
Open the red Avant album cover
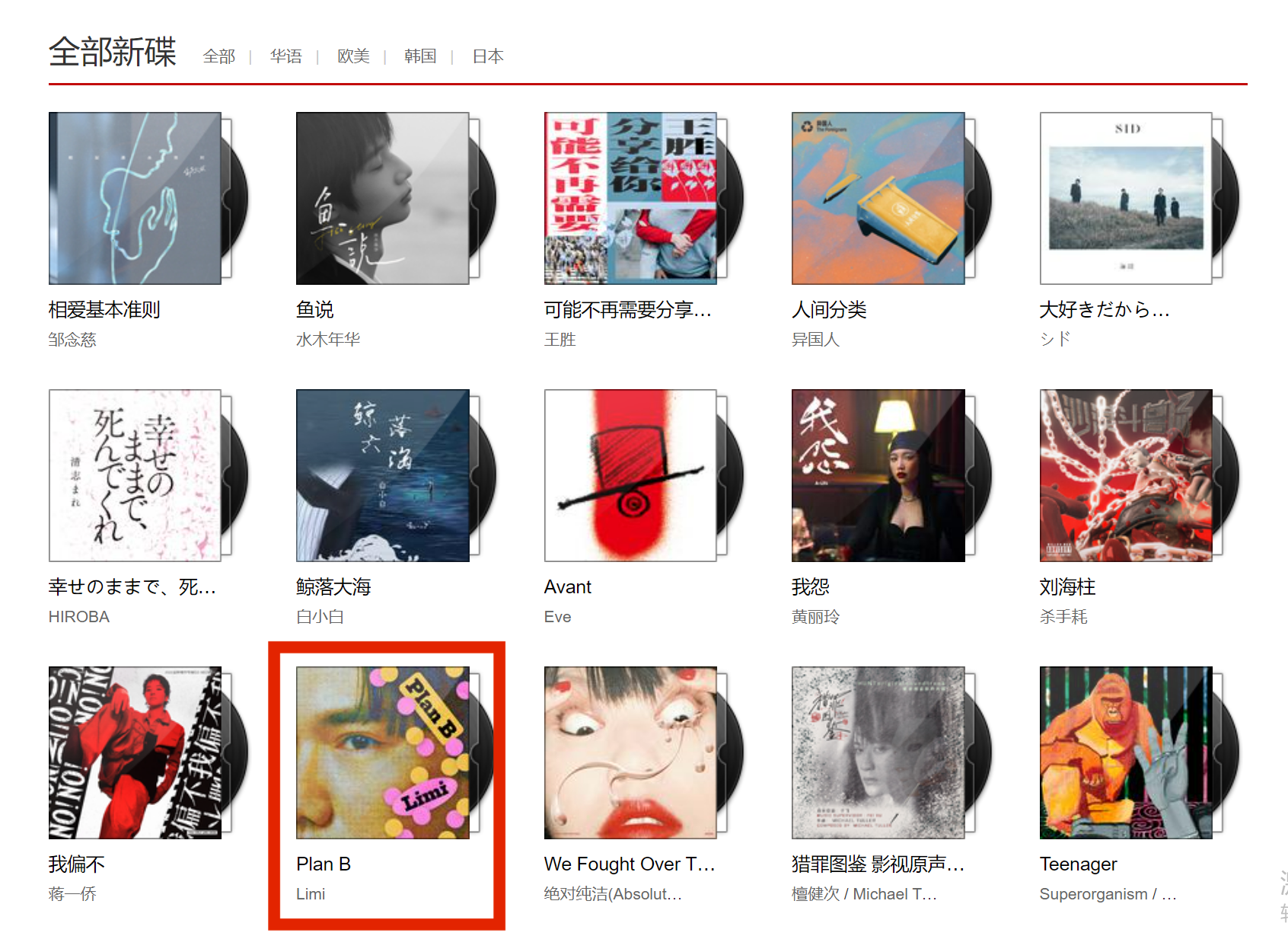pos(630,475)
